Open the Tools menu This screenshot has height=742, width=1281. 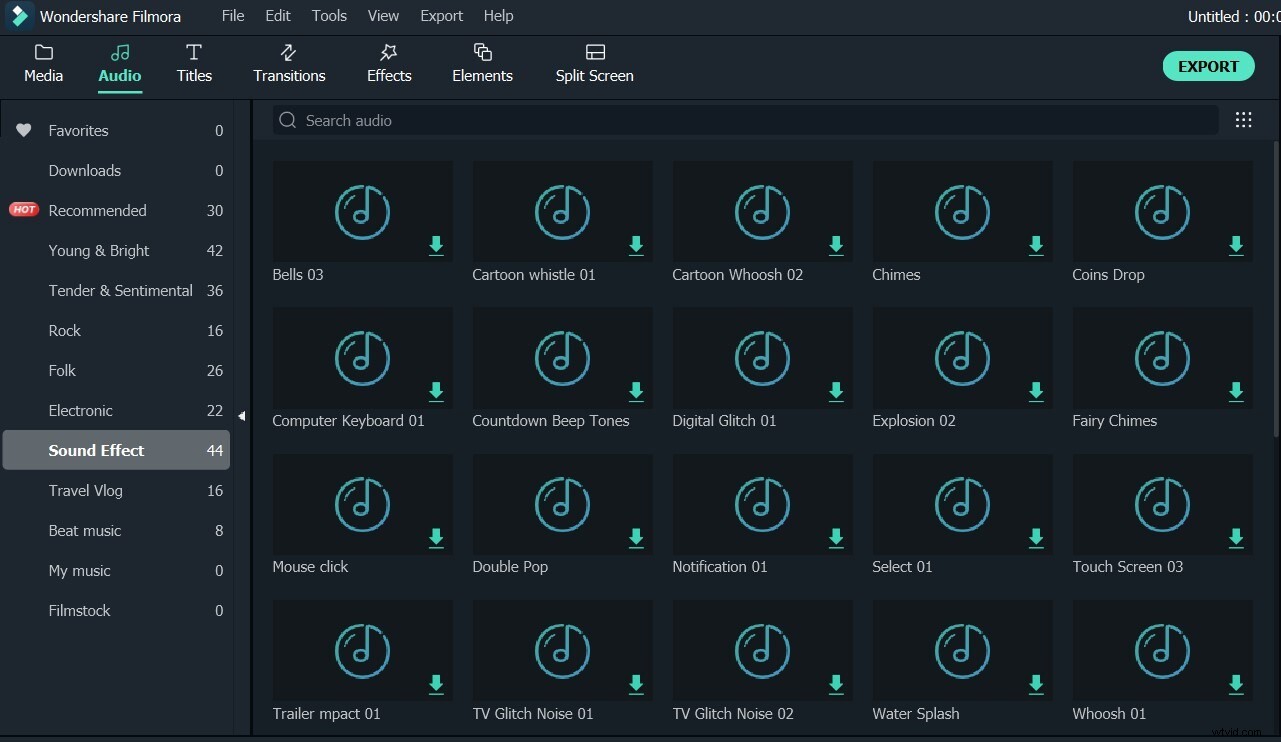(x=329, y=15)
